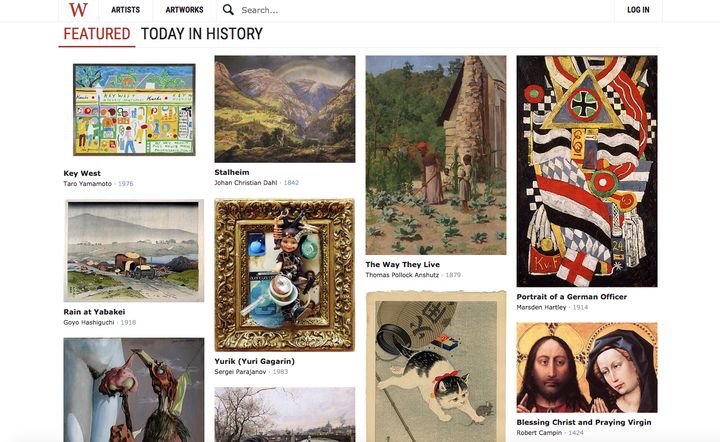Click the Sergei Parajanov artist link
The width and height of the screenshot is (720, 442).
[240, 372]
